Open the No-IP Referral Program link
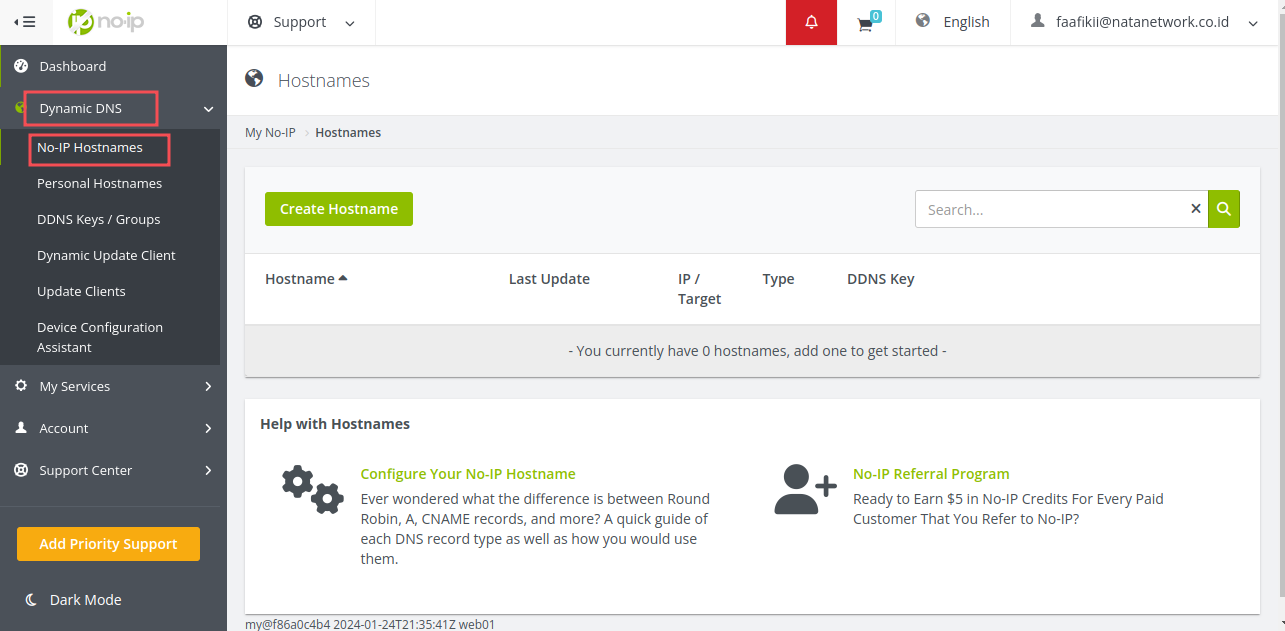This screenshot has height=631, width=1285. (x=931, y=474)
